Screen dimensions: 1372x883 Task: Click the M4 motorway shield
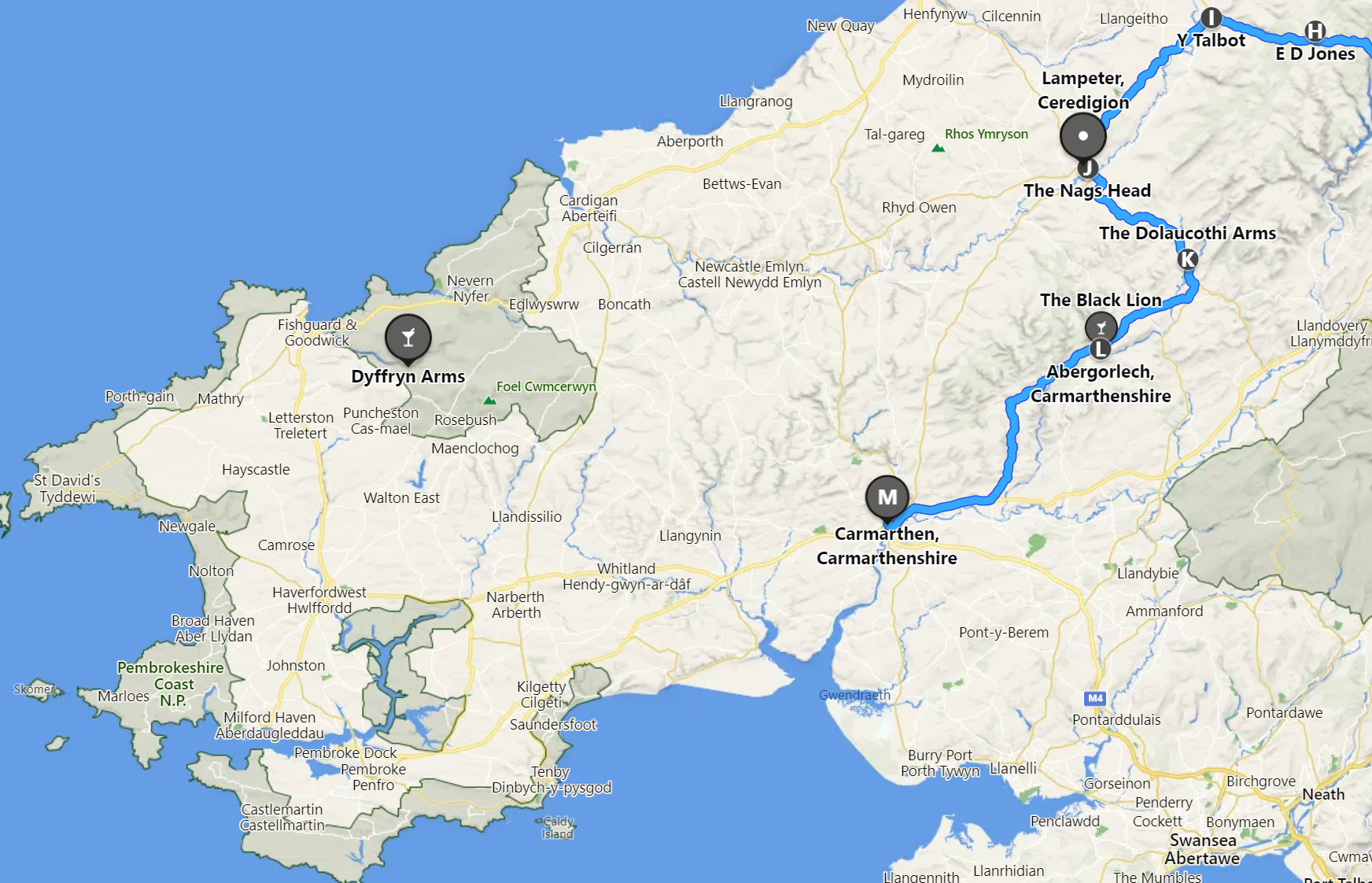[1095, 698]
